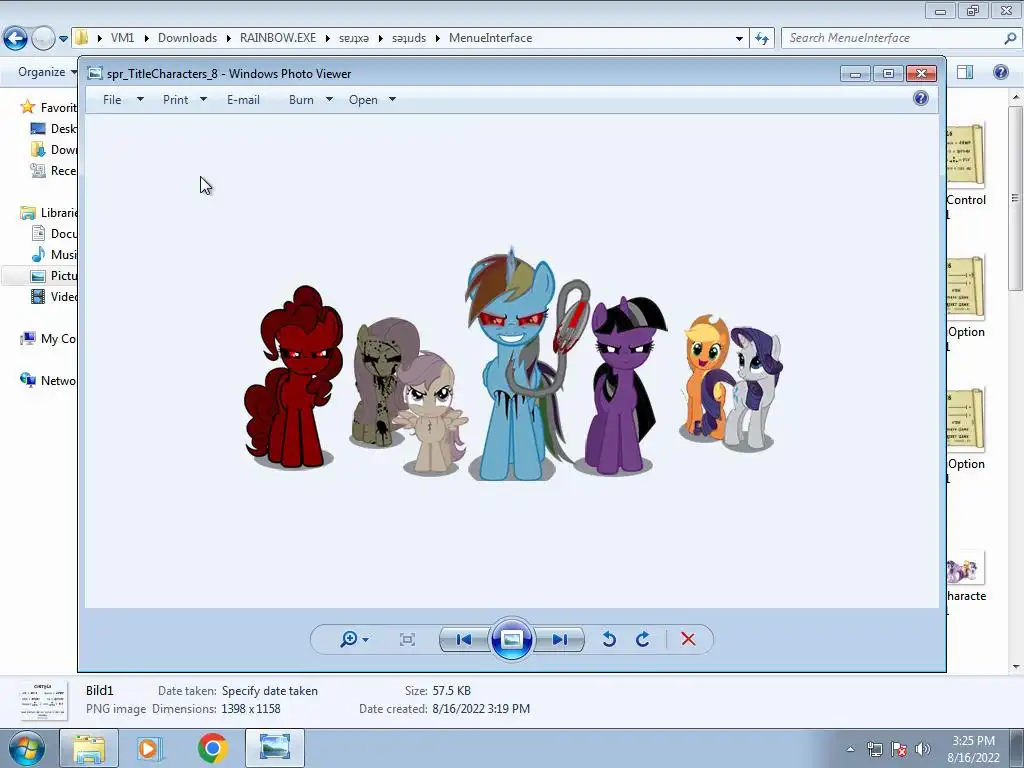Open the File menu
The width and height of the screenshot is (1024, 768).
click(x=112, y=100)
